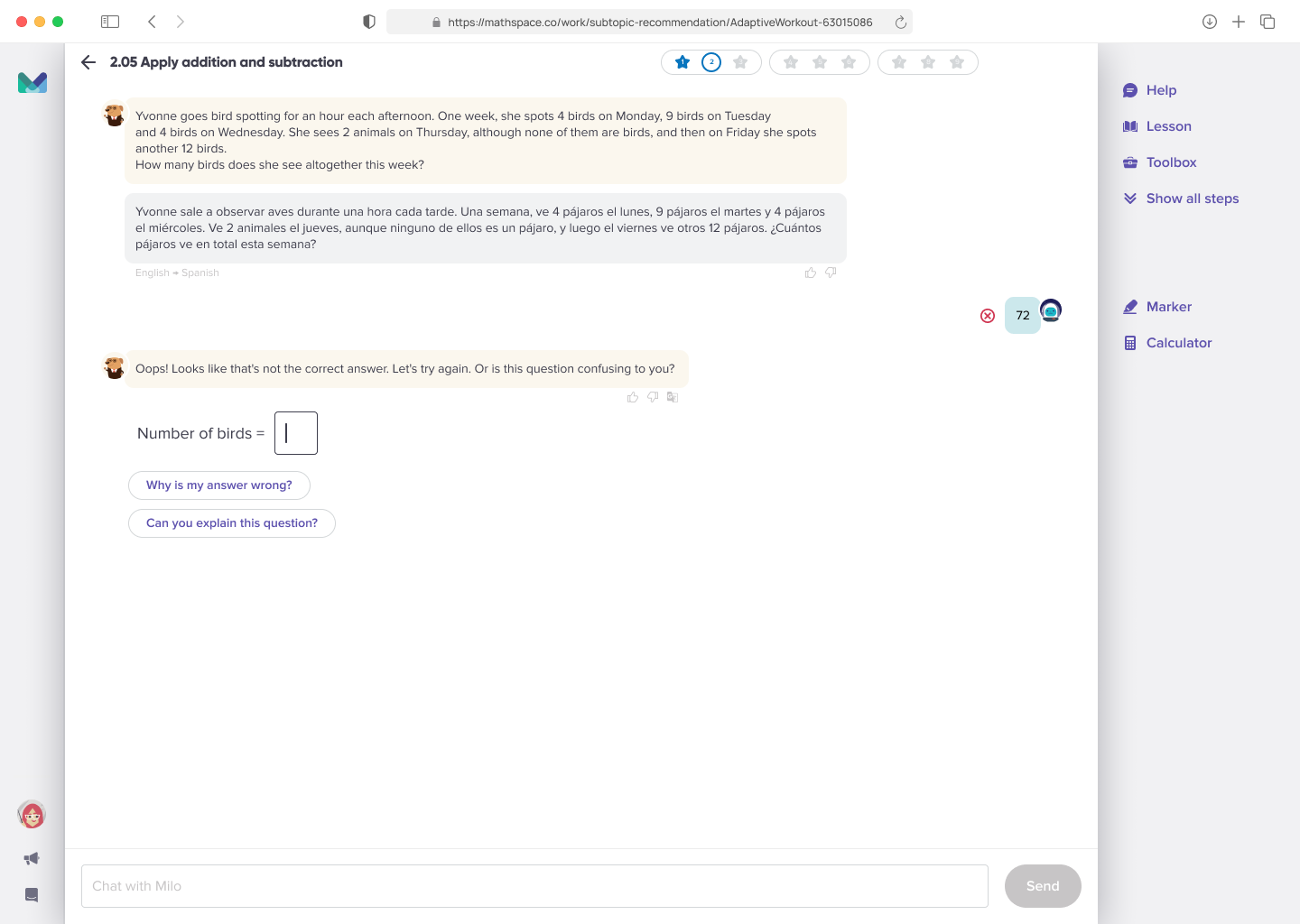The image size is (1300, 924).
Task: Click the second star progress group
Action: (820, 62)
